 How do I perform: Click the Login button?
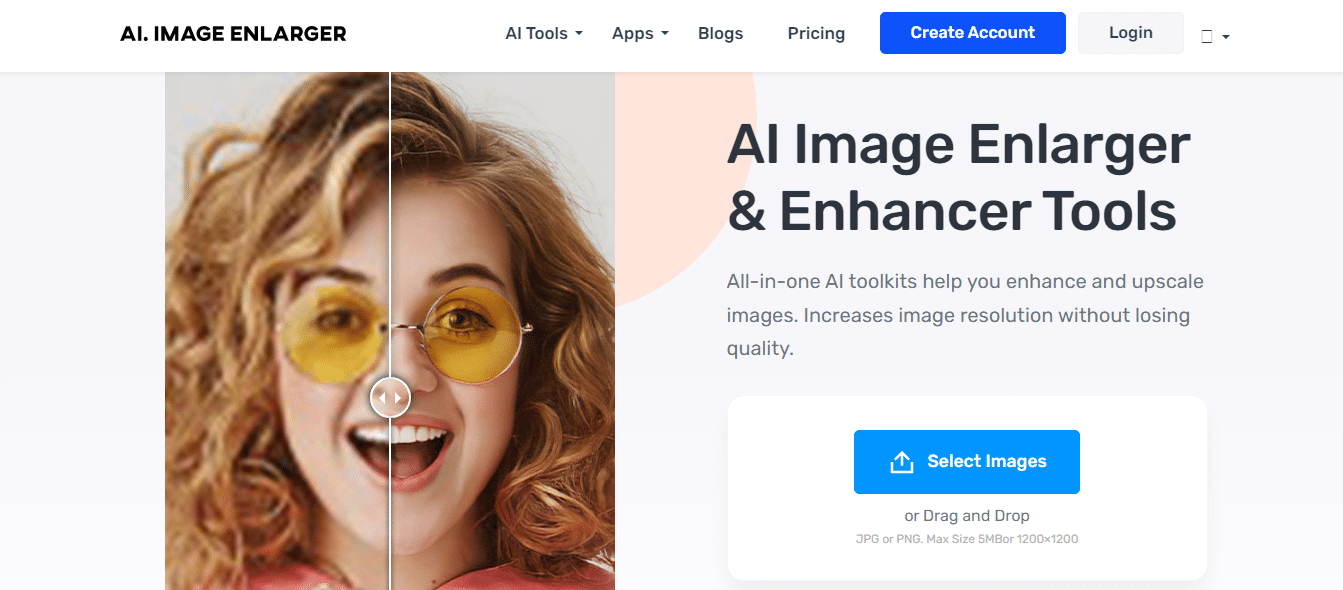click(1130, 33)
